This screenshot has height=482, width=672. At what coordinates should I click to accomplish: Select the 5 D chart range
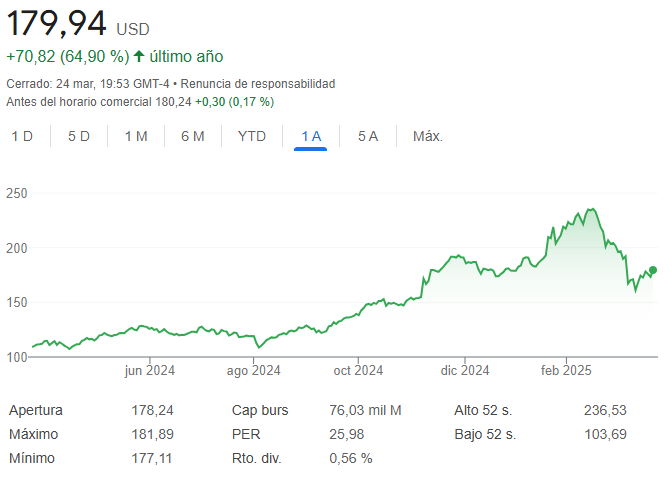[x=79, y=136]
